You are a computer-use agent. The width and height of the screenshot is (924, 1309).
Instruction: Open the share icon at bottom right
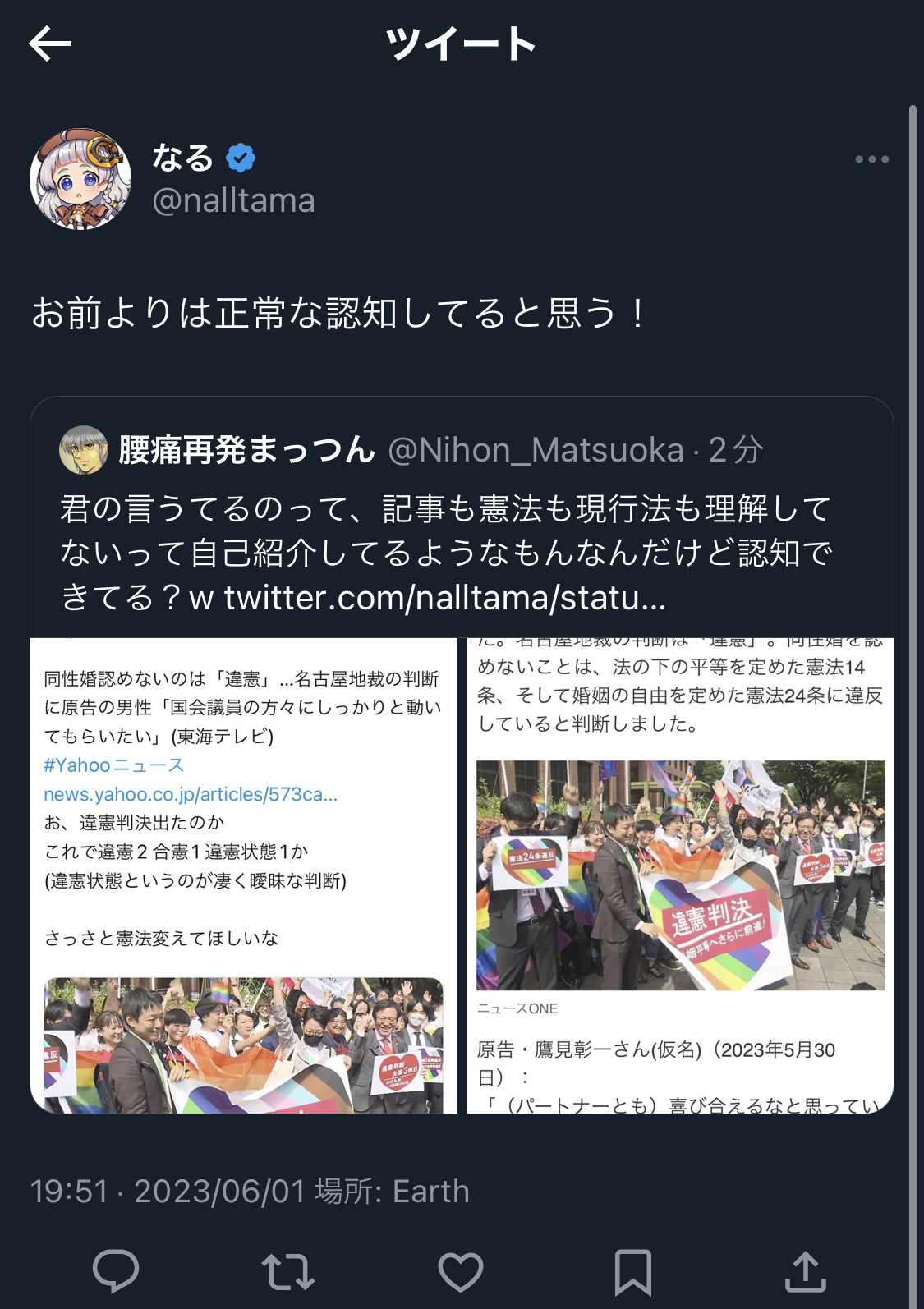point(806,1271)
